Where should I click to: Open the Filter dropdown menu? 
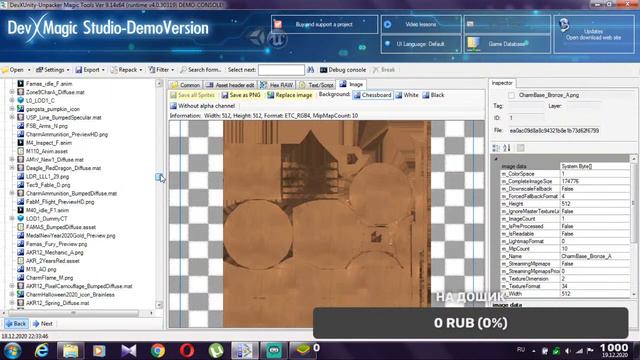(161, 70)
